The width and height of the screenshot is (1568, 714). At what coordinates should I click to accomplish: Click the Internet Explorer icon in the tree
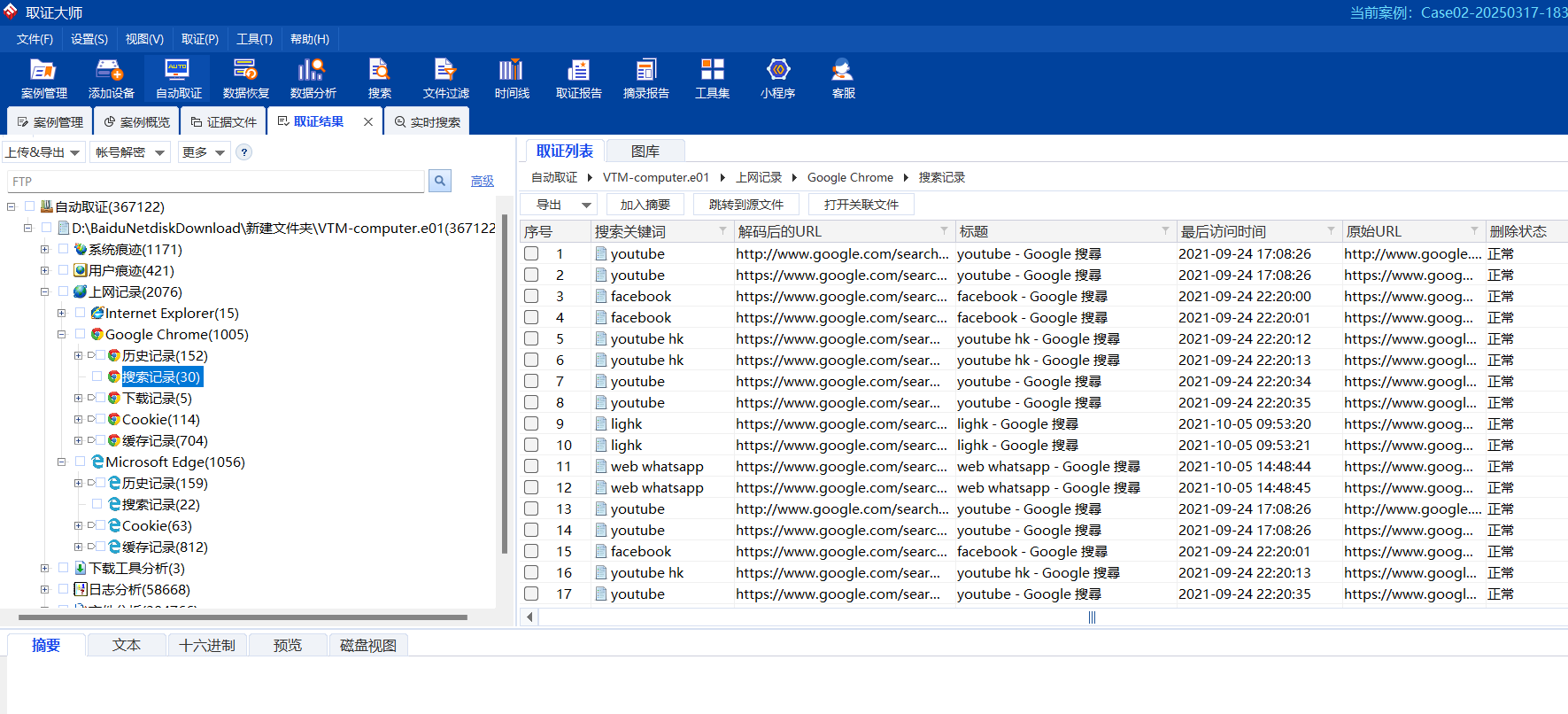coord(97,314)
